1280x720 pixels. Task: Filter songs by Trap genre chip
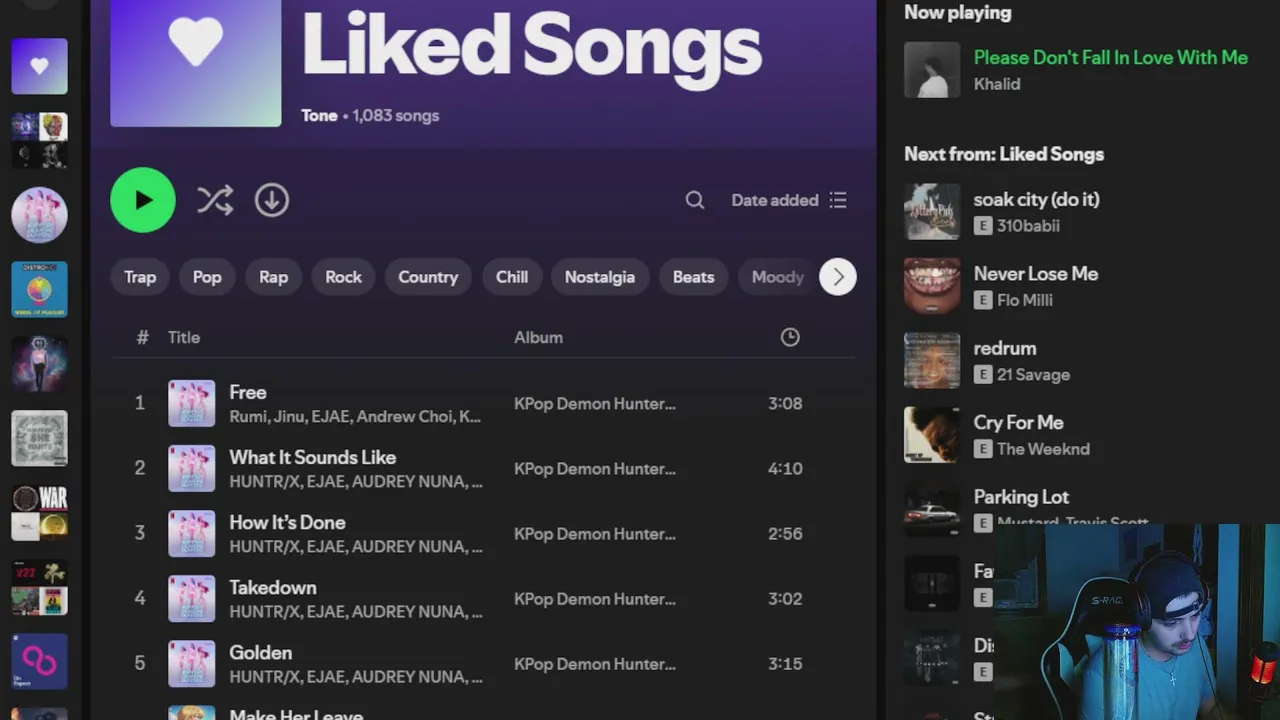tap(140, 277)
